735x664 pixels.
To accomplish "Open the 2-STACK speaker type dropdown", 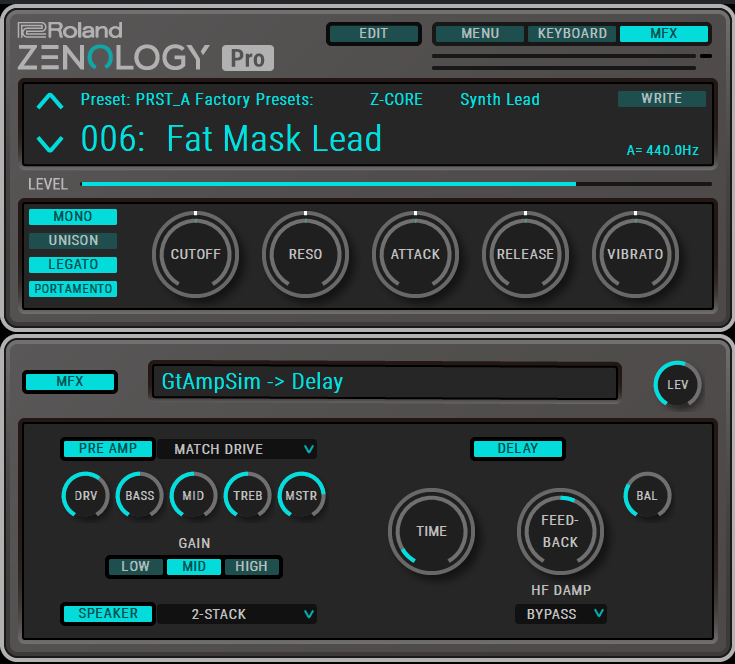I will point(237,614).
